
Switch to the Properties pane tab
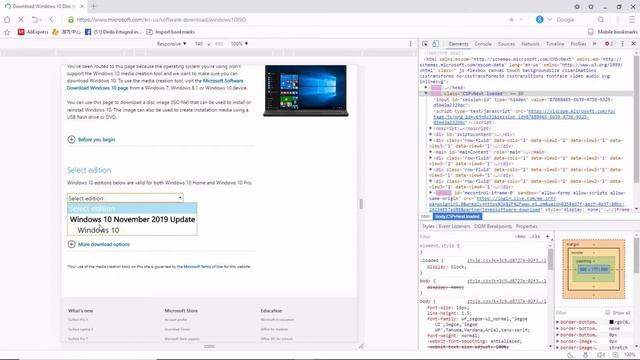point(527,226)
